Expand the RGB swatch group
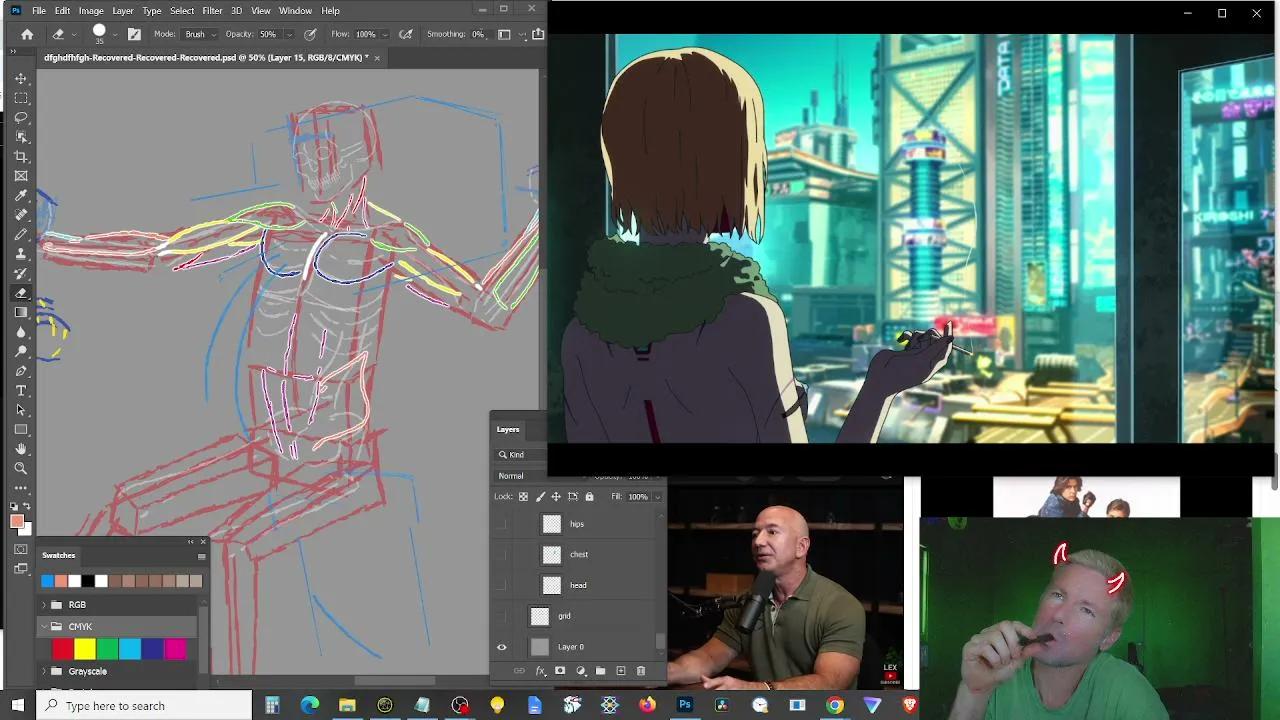1280x720 pixels. pyautogui.click(x=44, y=605)
